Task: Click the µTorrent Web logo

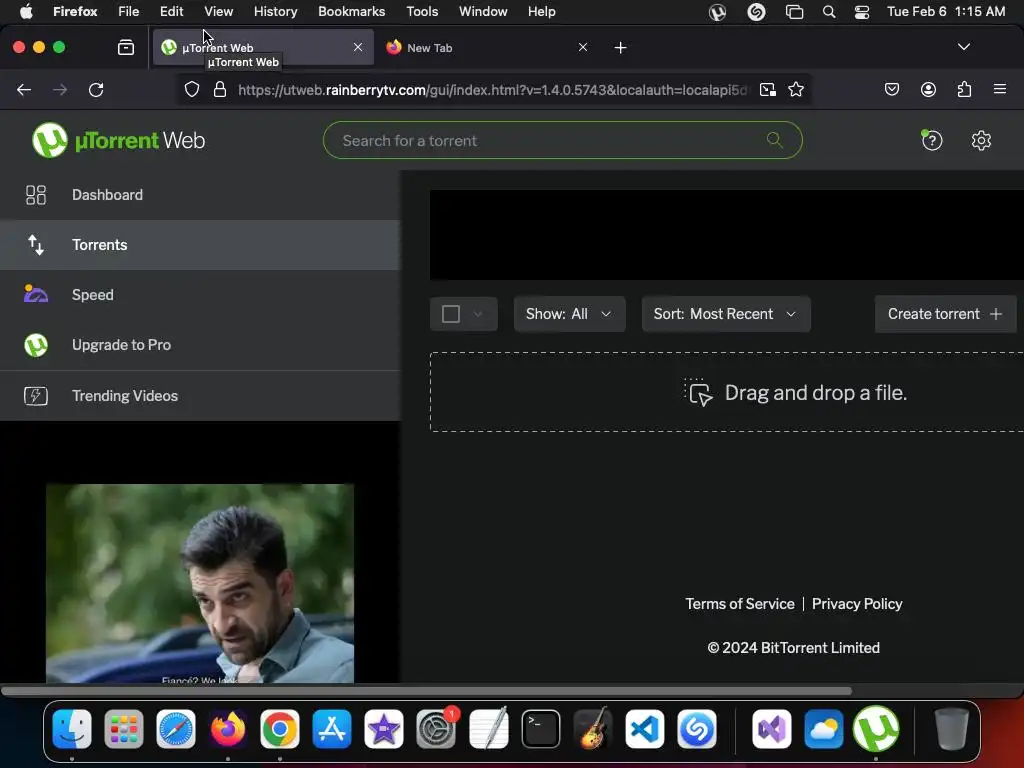Action: [x=118, y=140]
